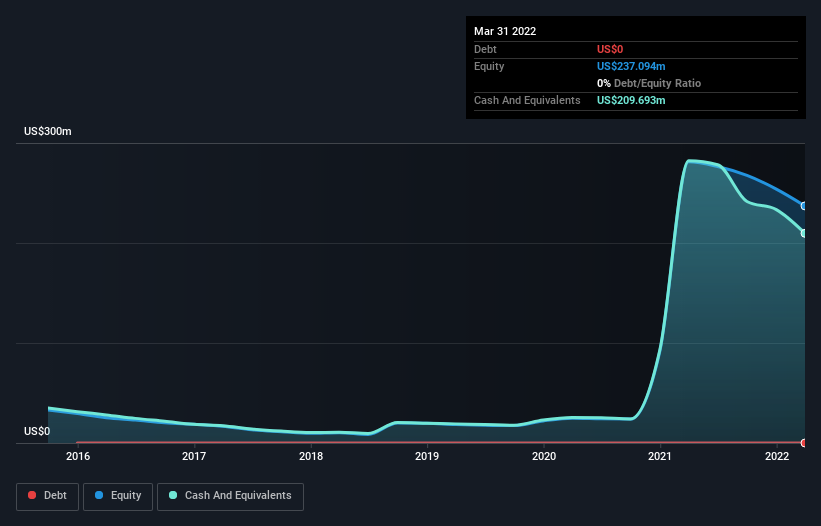Click the US$300m axis label

click(48, 131)
